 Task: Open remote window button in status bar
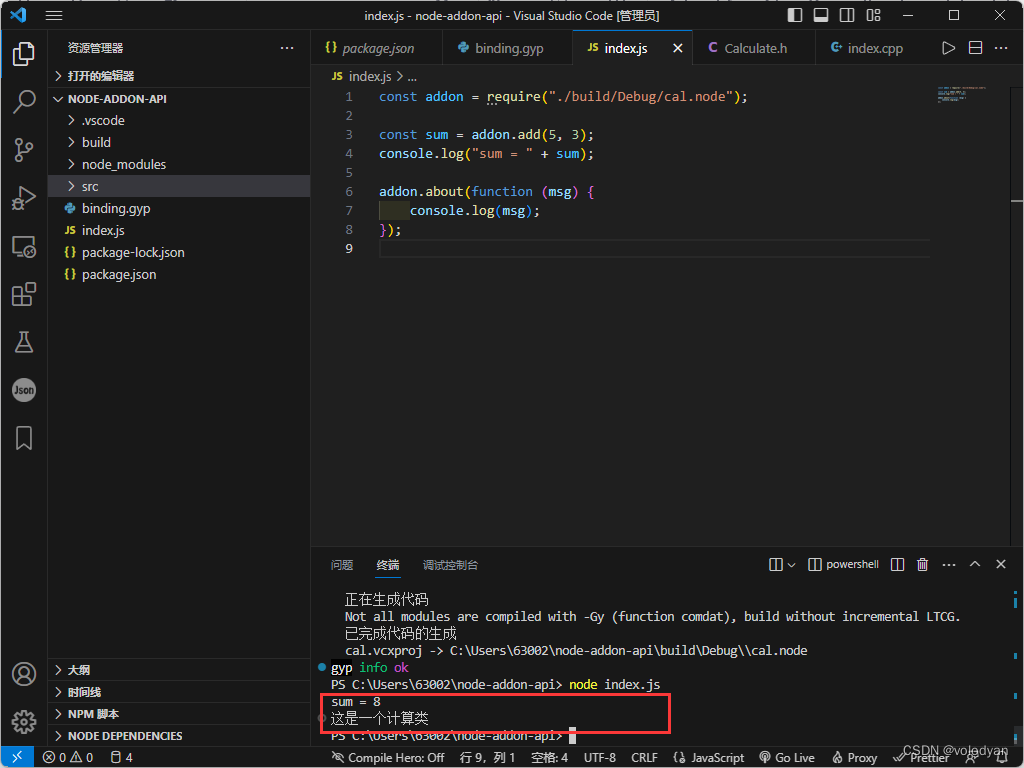click(x=17, y=758)
